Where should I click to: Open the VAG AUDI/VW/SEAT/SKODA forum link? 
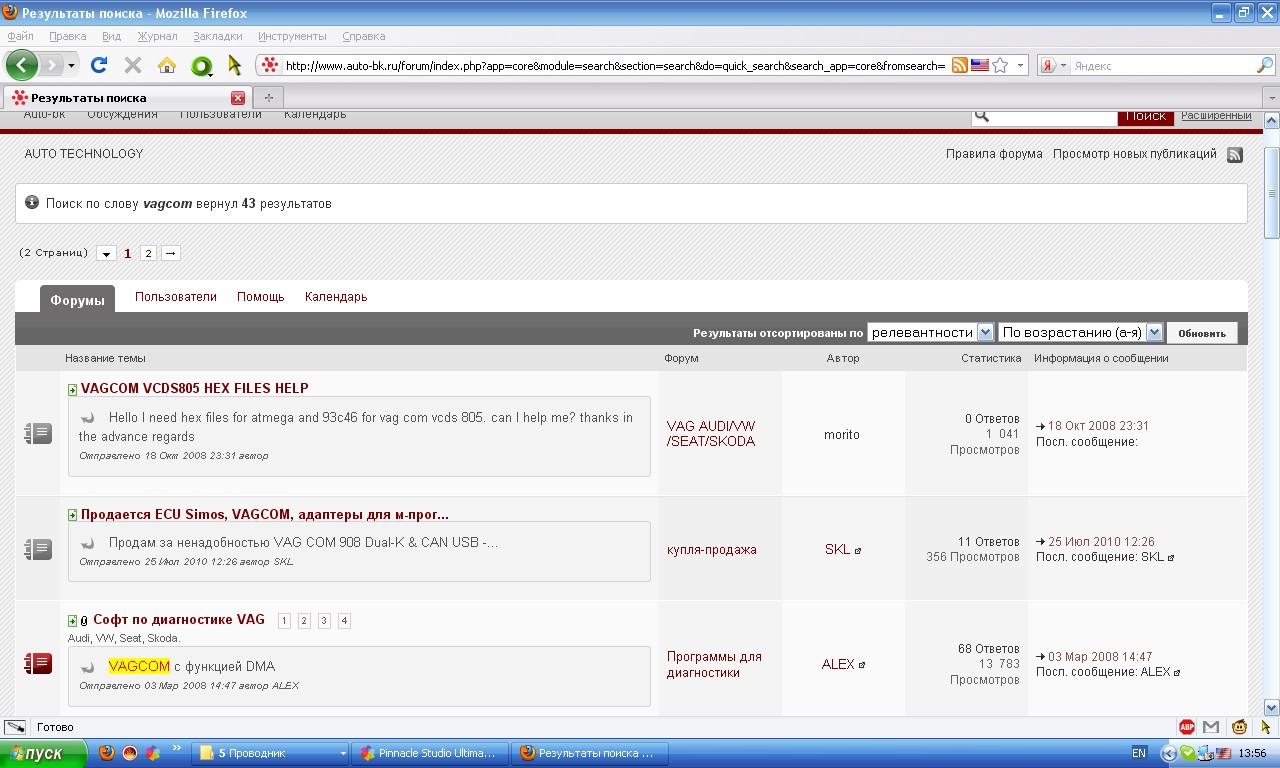[711, 433]
